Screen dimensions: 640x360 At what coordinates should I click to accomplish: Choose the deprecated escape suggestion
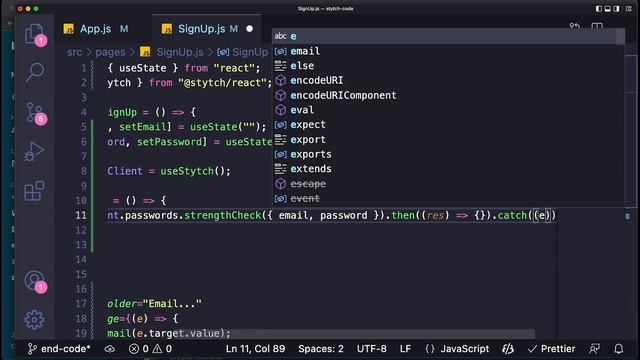(x=448, y=184)
